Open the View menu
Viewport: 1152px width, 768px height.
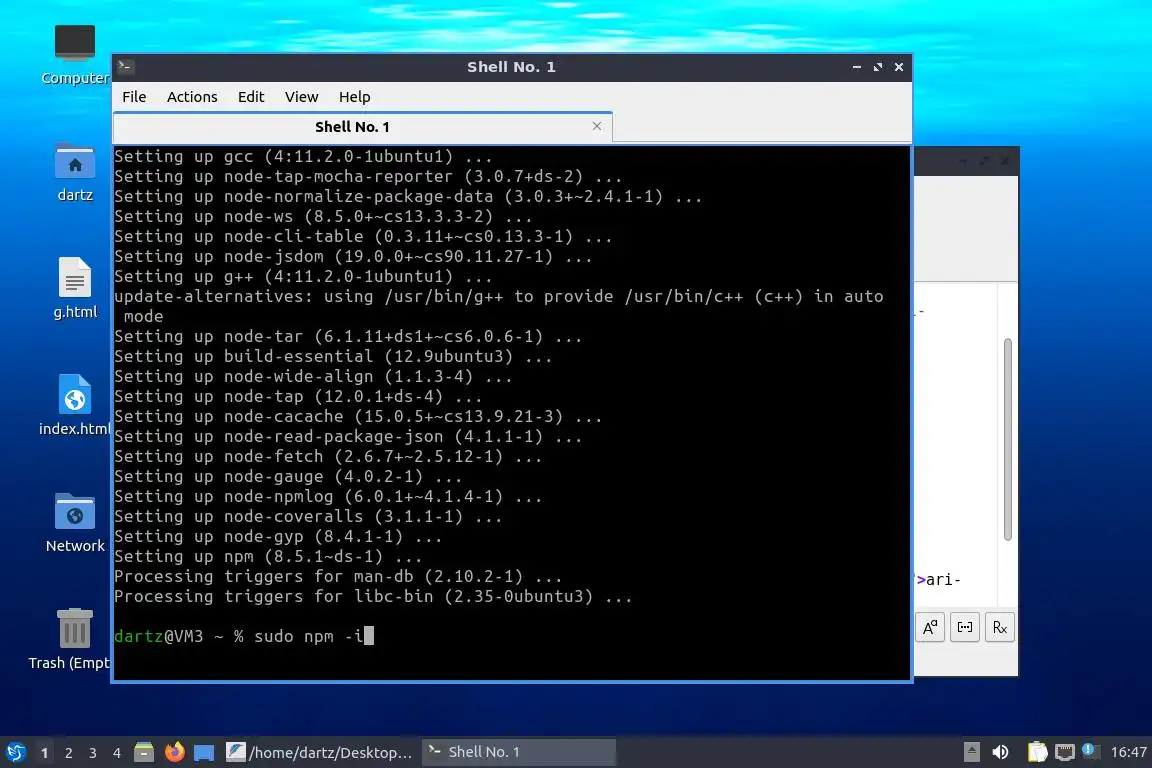pos(301,97)
